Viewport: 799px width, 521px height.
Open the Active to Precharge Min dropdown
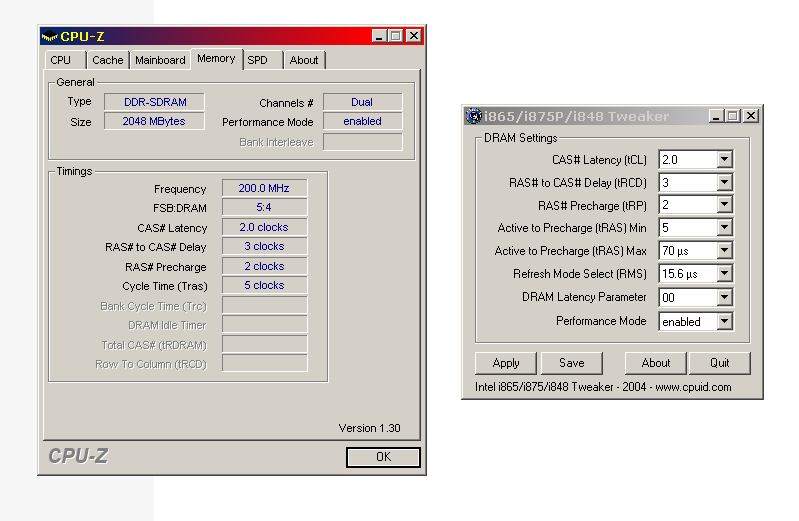coord(724,227)
